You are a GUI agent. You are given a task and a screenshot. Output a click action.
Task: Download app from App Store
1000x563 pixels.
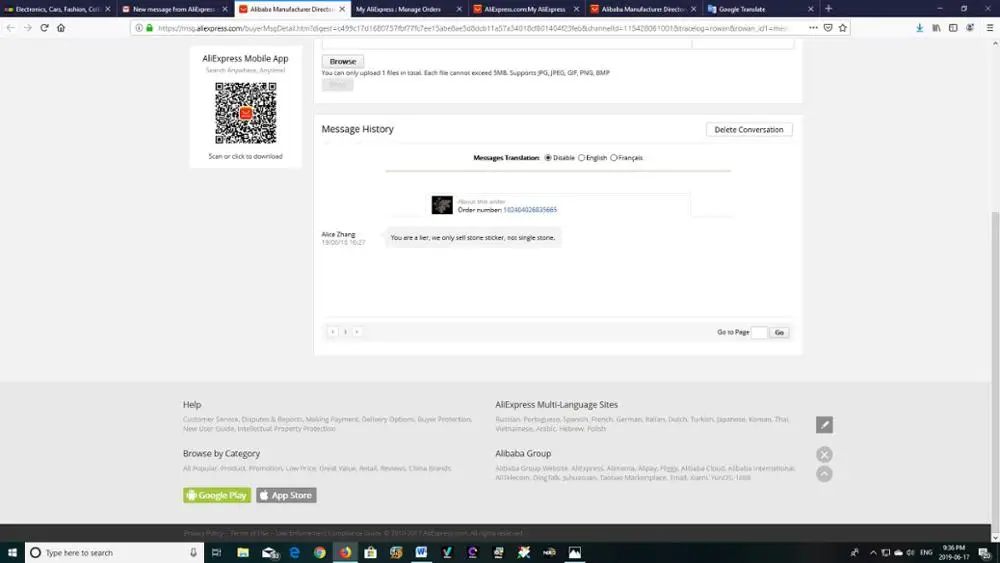tap(286, 495)
